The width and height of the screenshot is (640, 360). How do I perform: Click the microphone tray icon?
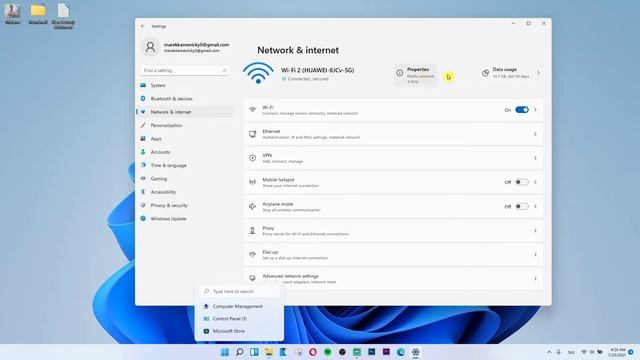click(x=559, y=352)
